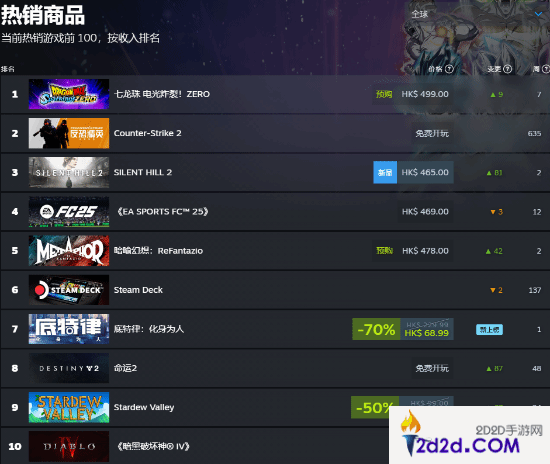Open the Destiny 2 game thumbnail

(x=69, y=368)
